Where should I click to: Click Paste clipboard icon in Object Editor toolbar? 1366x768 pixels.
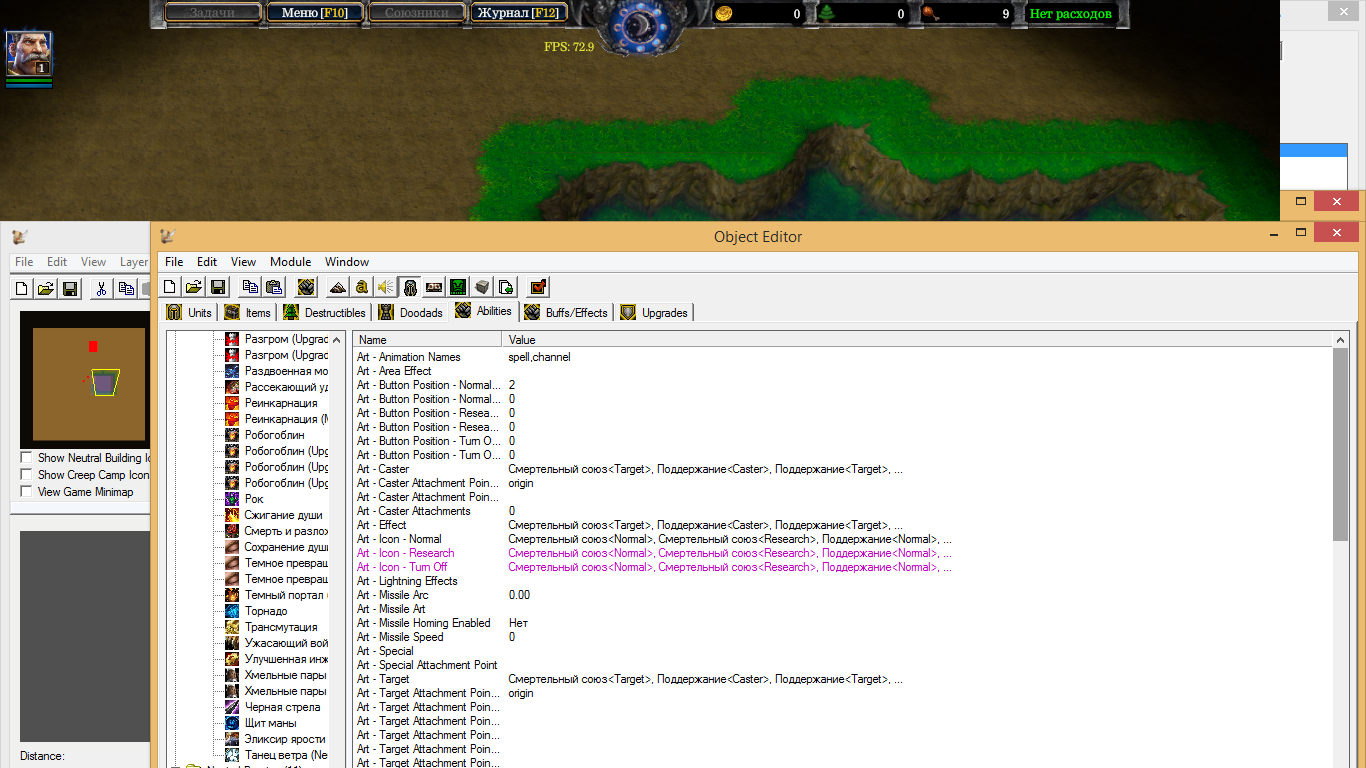click(273, 287)
